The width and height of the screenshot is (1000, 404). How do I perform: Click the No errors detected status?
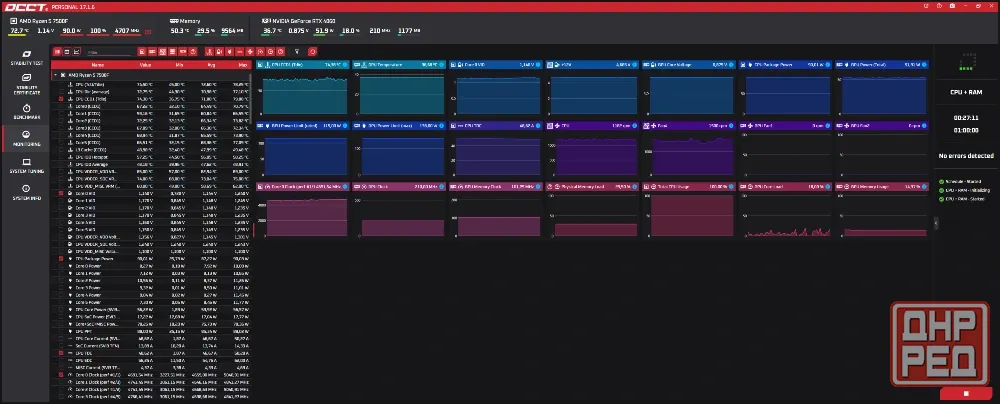(x=966, y=156)
